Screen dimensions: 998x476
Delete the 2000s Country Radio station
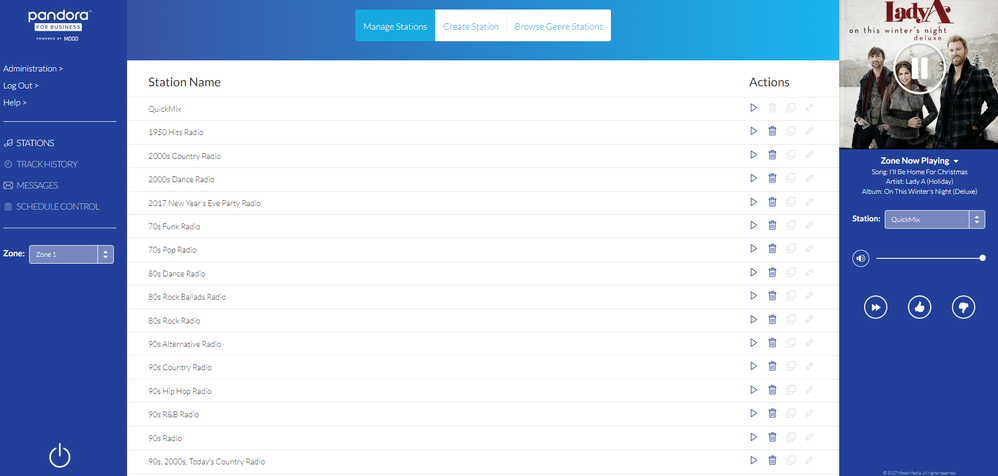coord(772,156)
